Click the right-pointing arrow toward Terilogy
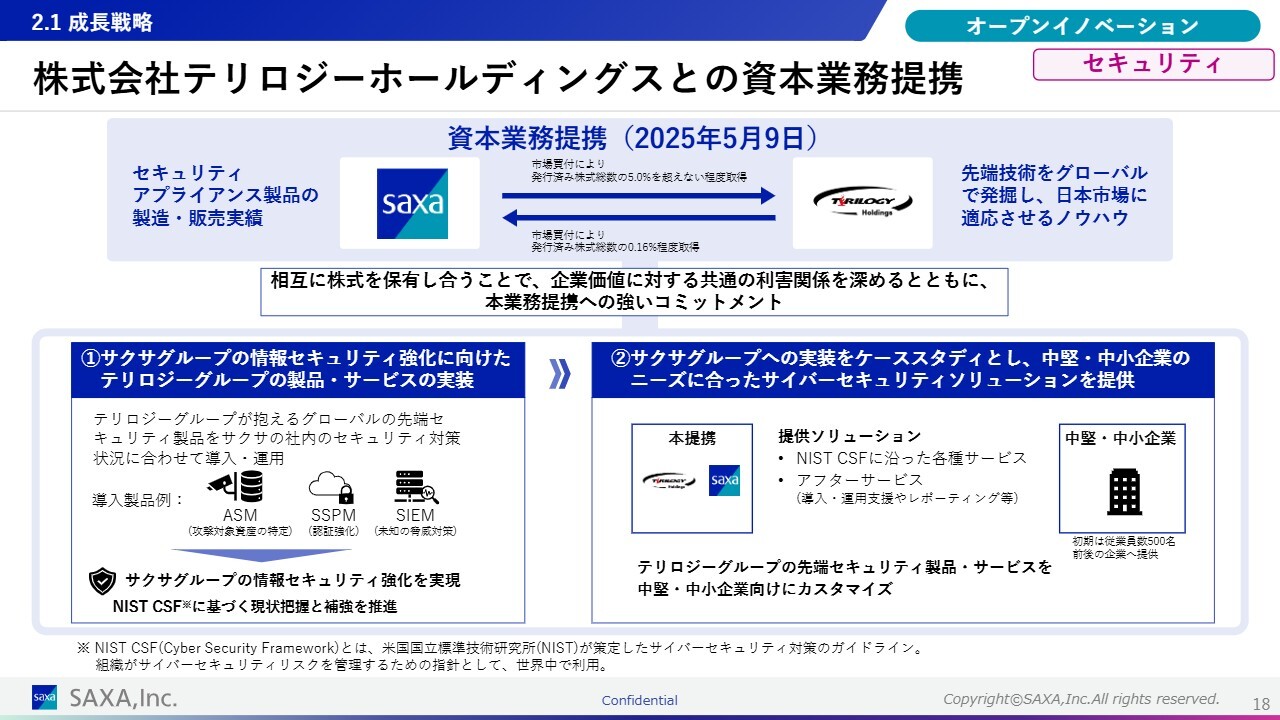The image size is (1280, 720). pyautogui.click(x=639, y=196)
